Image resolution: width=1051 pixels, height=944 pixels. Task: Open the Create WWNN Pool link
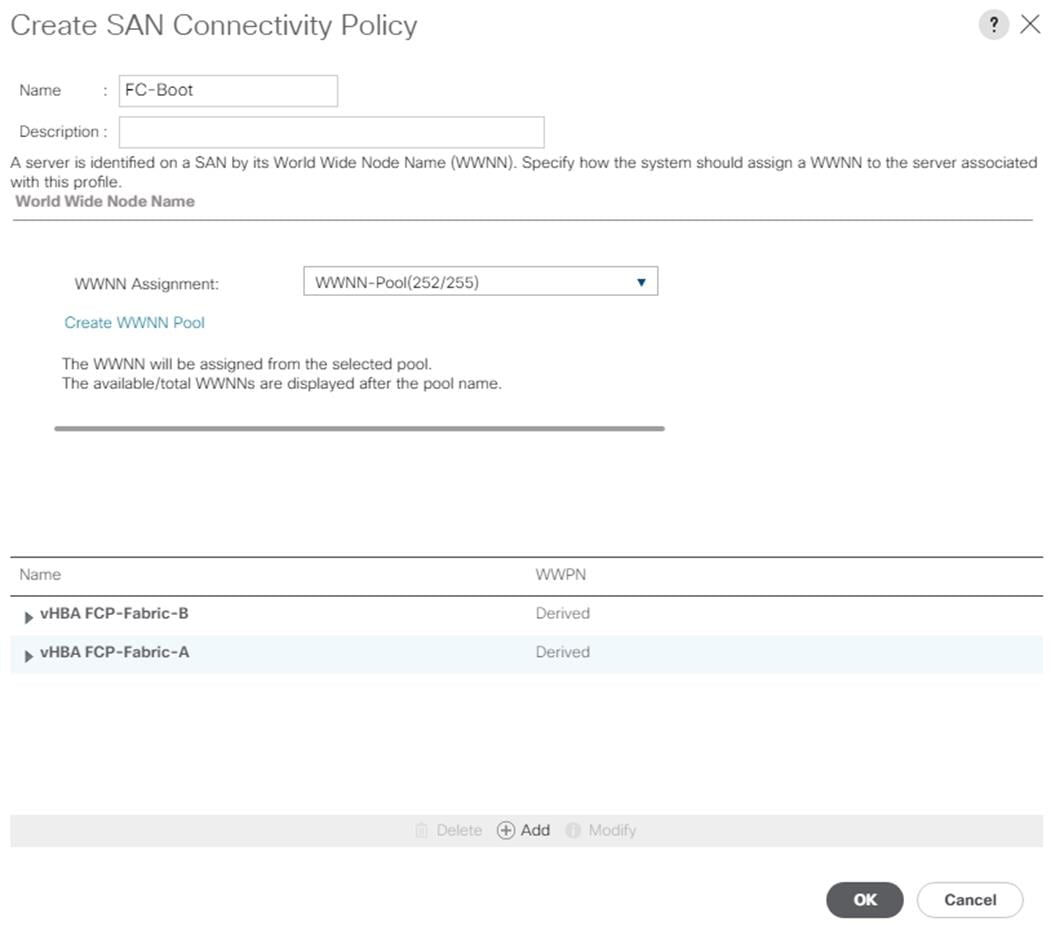point(135,322)
